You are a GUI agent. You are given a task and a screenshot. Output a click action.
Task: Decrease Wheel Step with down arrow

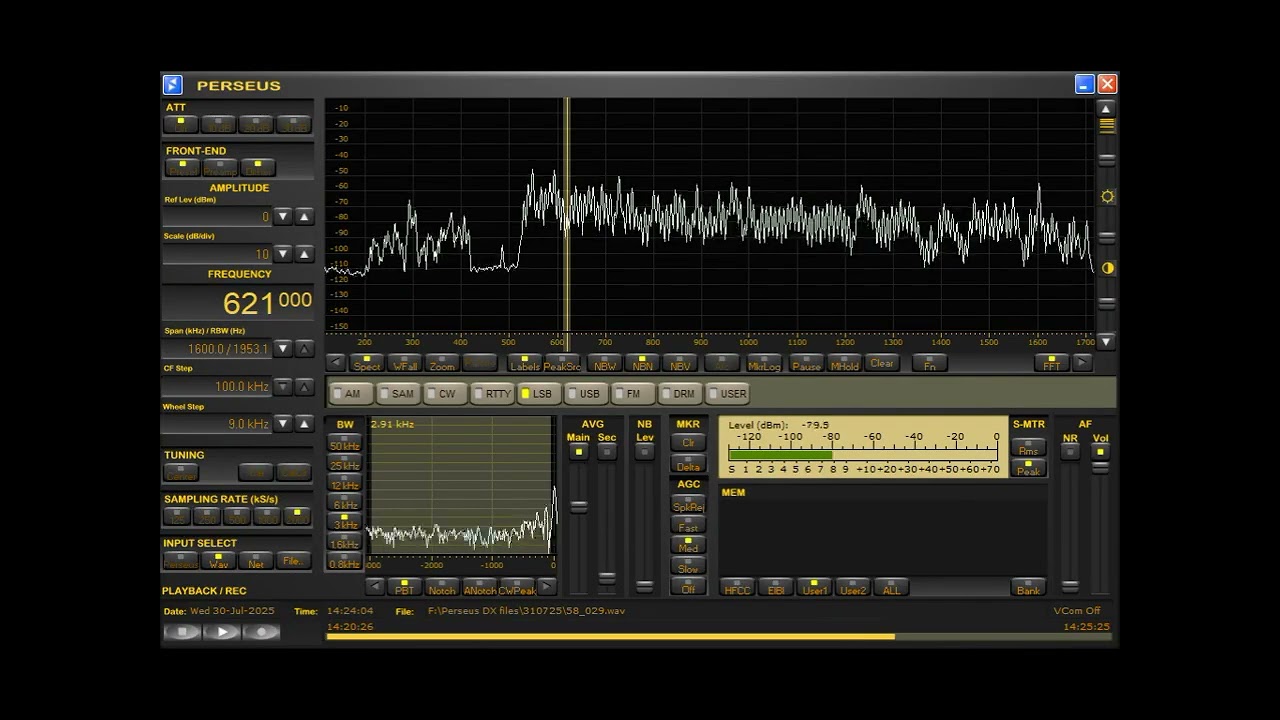pyautogui.click(x=283, y=424)
